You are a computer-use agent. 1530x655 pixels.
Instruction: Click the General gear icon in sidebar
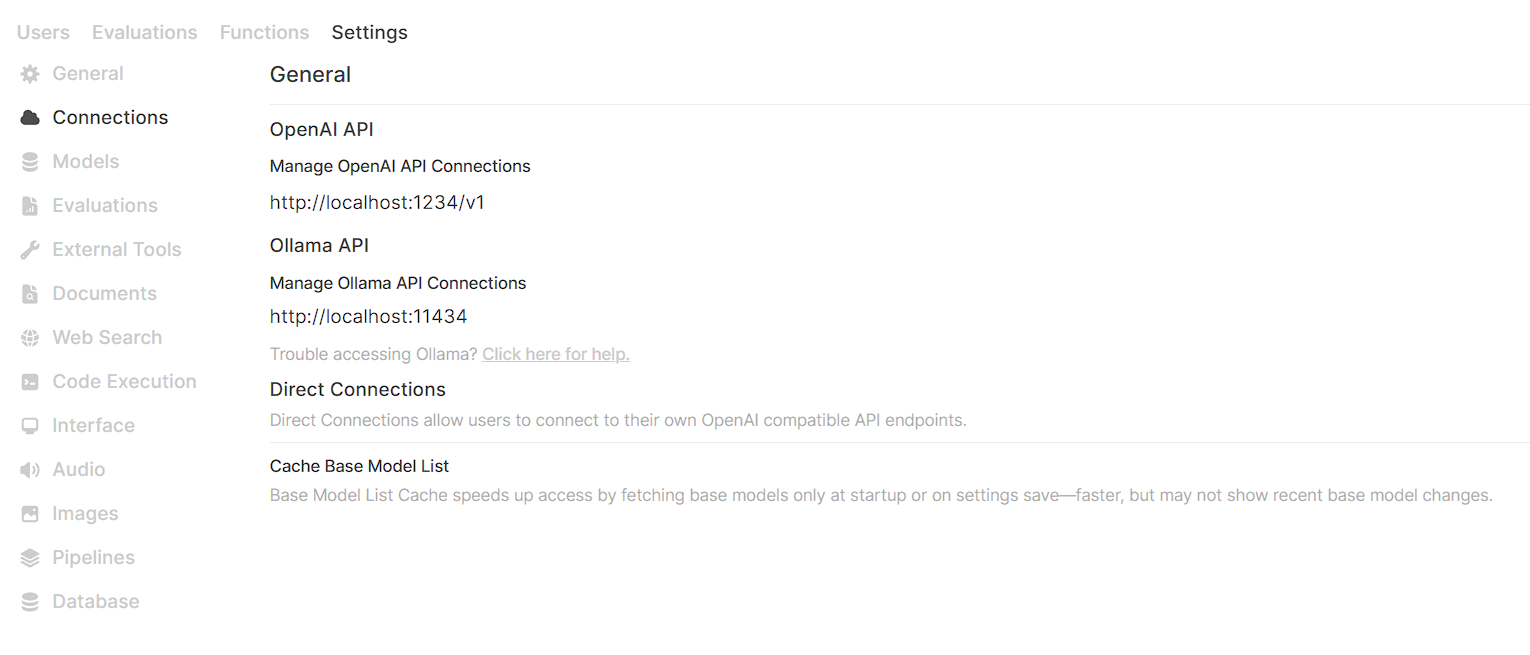[30, 74]
